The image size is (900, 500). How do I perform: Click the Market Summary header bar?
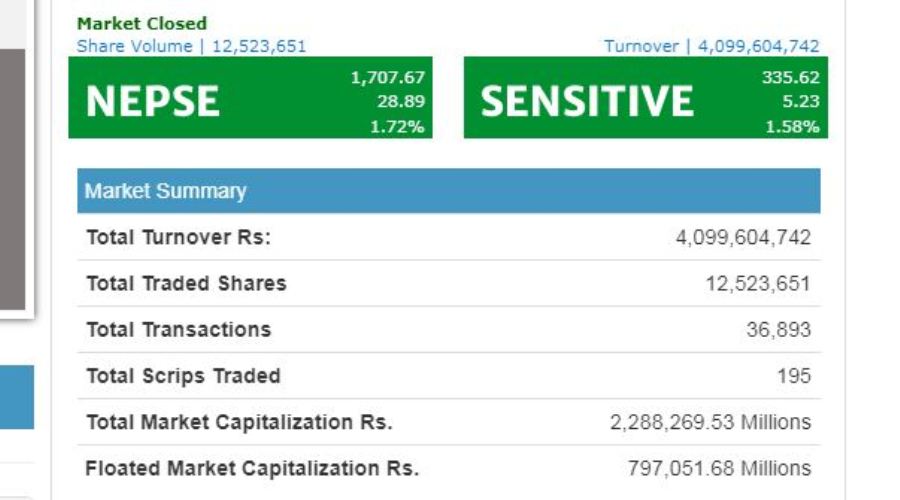click(x=448, y=191)
